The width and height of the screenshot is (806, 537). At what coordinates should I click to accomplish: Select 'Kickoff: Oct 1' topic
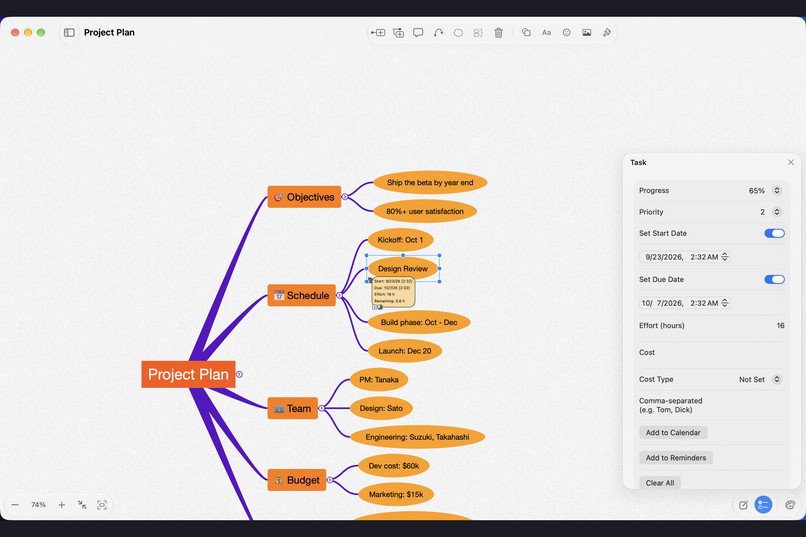400,240
